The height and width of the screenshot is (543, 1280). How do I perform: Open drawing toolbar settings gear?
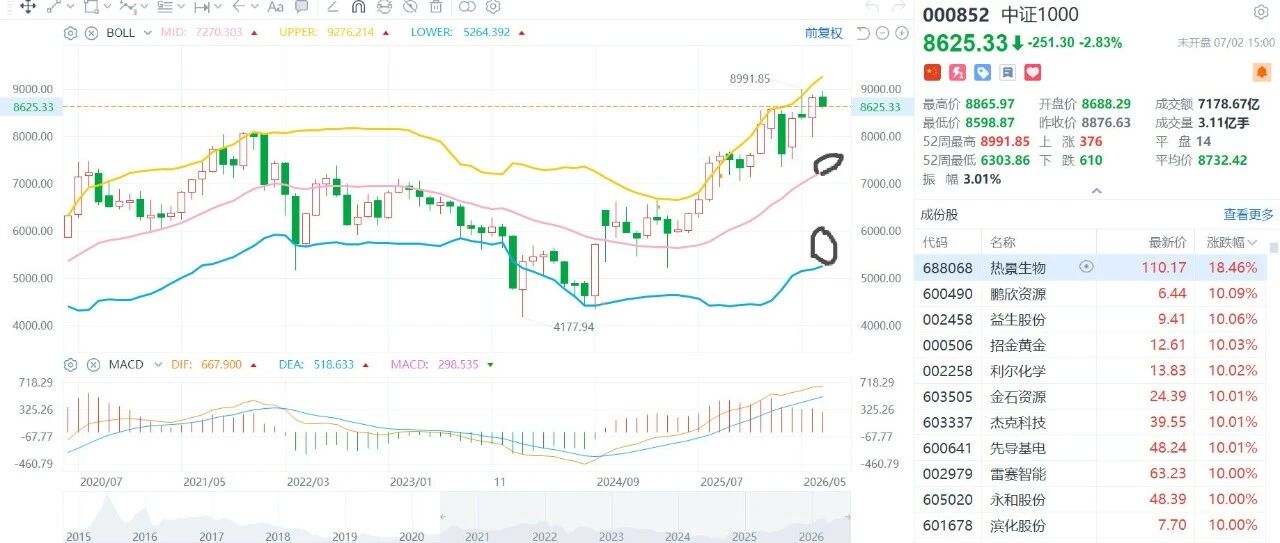pyautogui.click(x=493, y=7)
